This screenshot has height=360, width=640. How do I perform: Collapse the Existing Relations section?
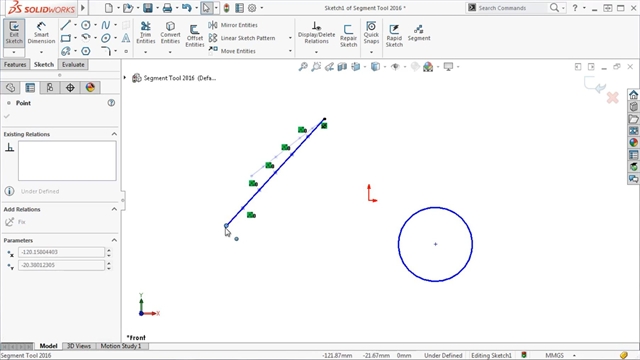tap(114, 134)
